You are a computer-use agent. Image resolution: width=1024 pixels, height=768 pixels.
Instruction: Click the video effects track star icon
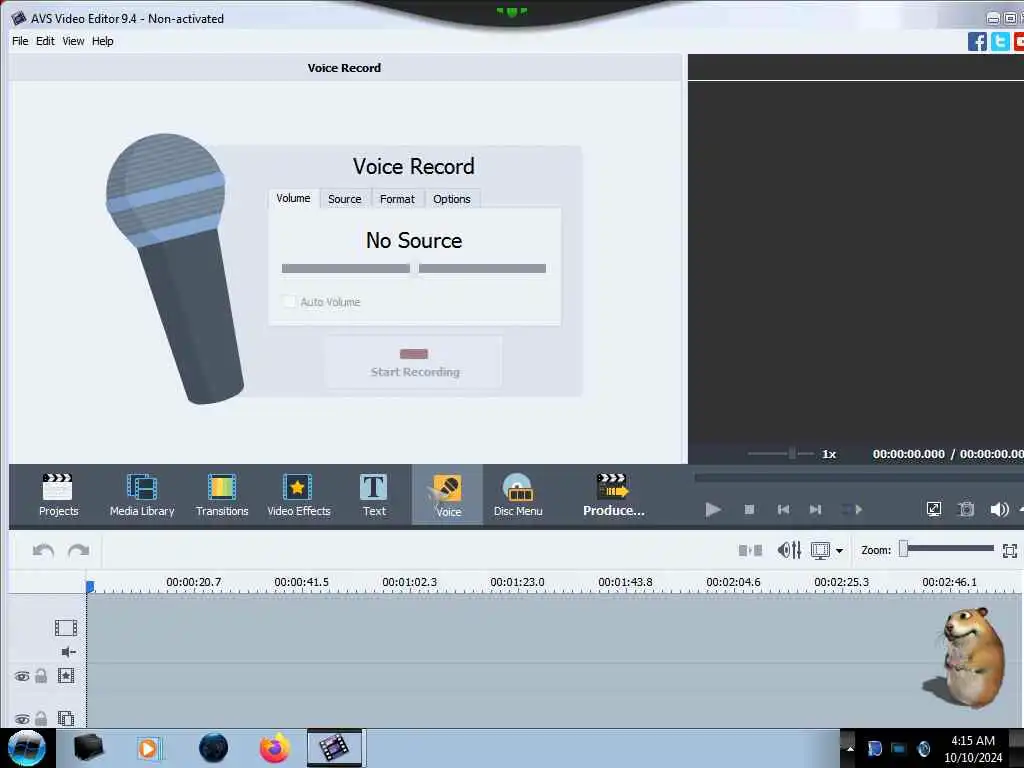tap(65, 675)
